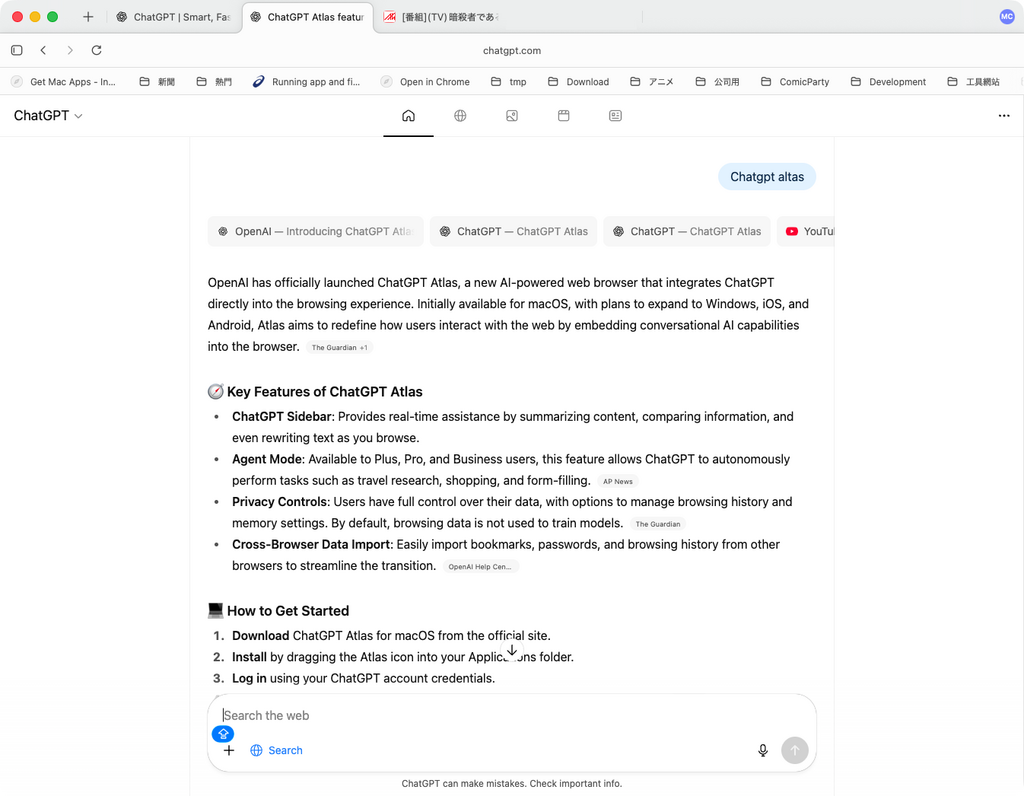1024x796 pixels.
Task: Toggle the browser sidebar icon
Action: coord(17,50)
